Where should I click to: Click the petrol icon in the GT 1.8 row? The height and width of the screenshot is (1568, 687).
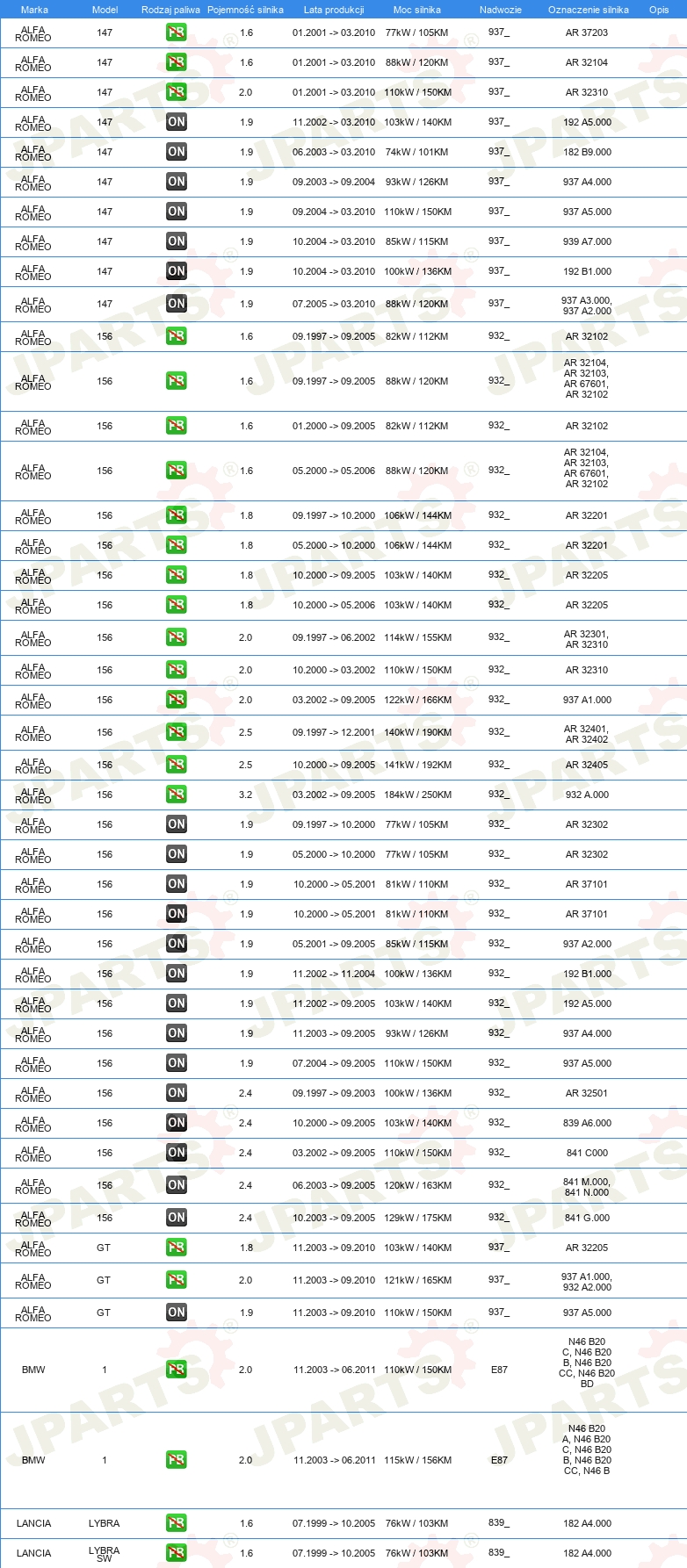pyautogui.click(x=176, y=1248)
